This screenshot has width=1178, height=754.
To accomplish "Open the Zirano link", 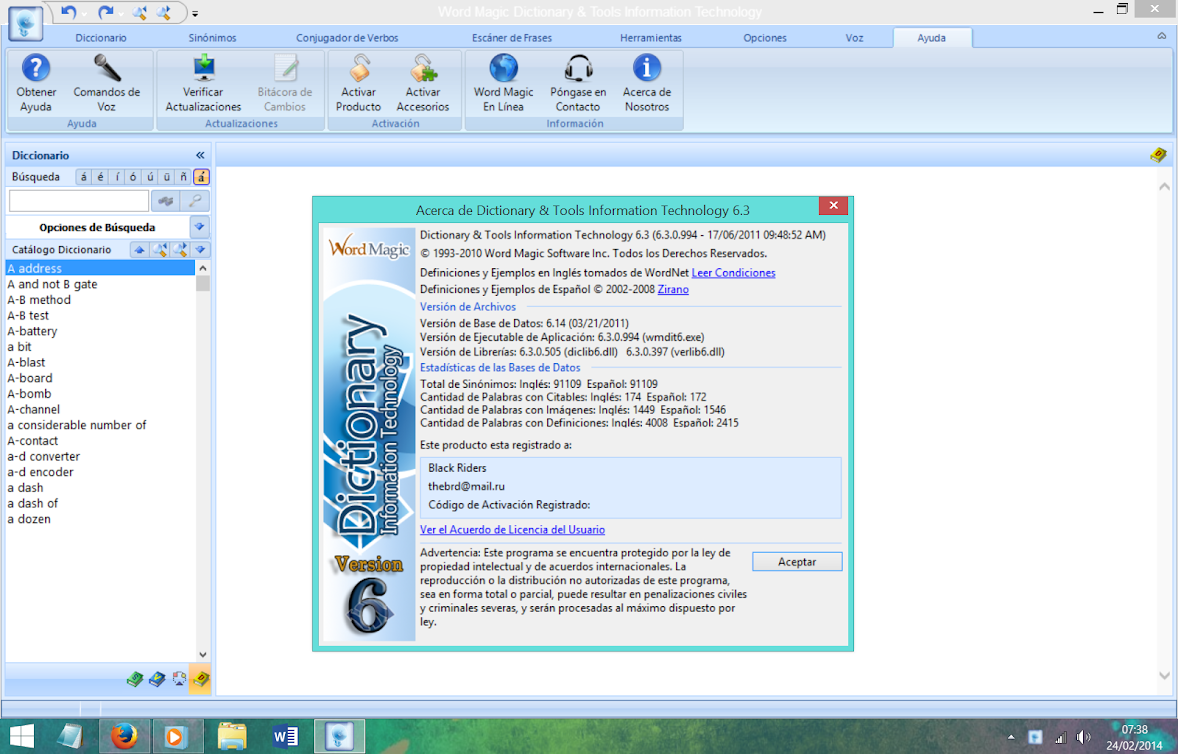I will coord(673,289).
